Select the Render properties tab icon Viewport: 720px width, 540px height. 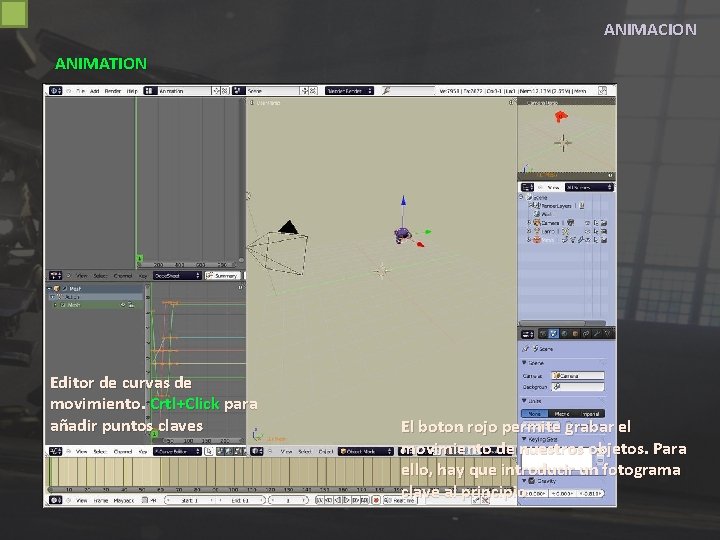pos(543,334)
